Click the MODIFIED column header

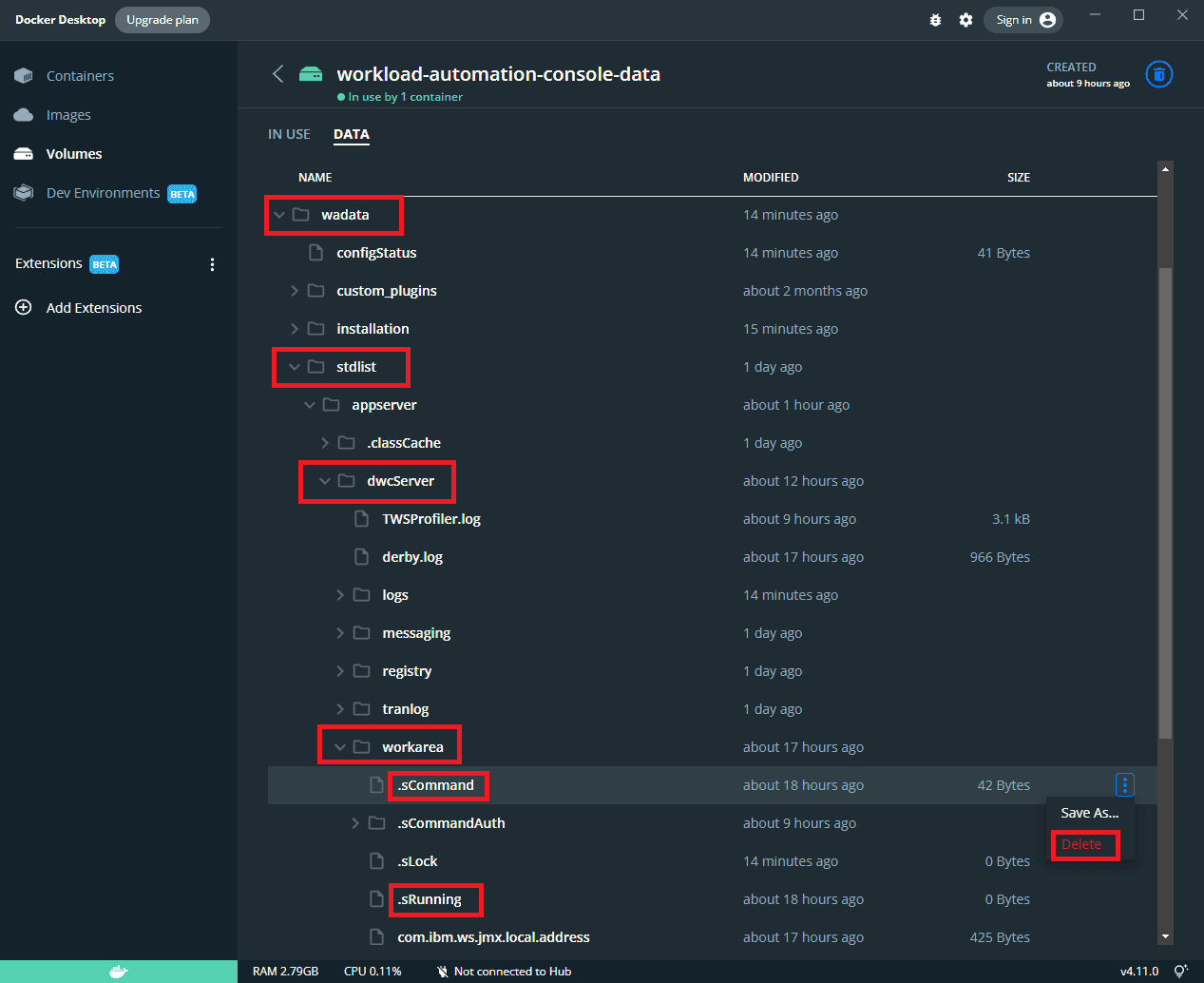point(771,178)
